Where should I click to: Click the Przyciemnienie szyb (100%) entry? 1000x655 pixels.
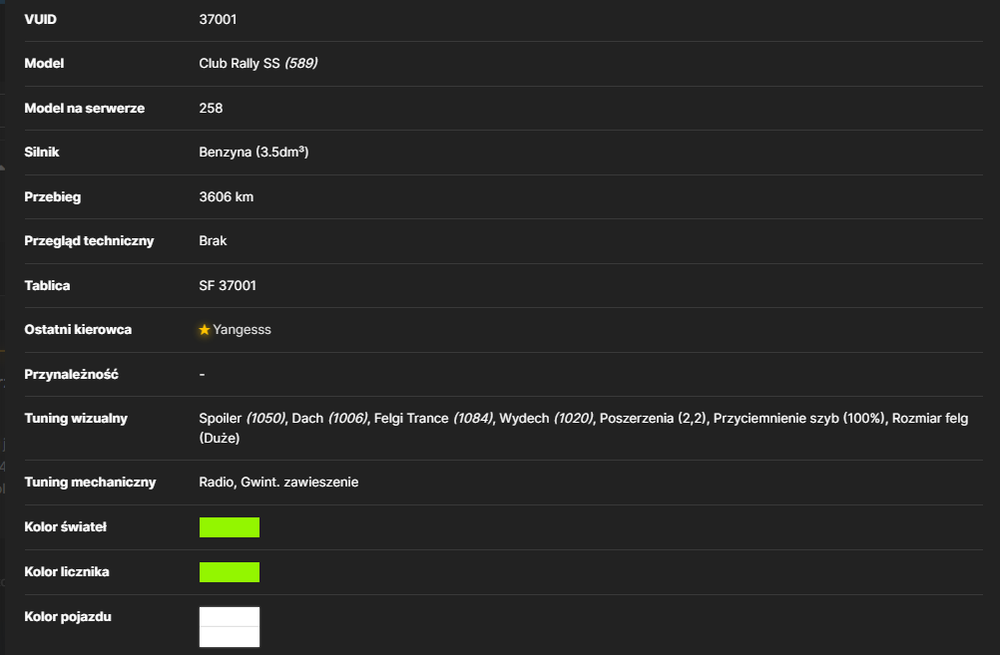pyautogui.click(x=799, y=418)
